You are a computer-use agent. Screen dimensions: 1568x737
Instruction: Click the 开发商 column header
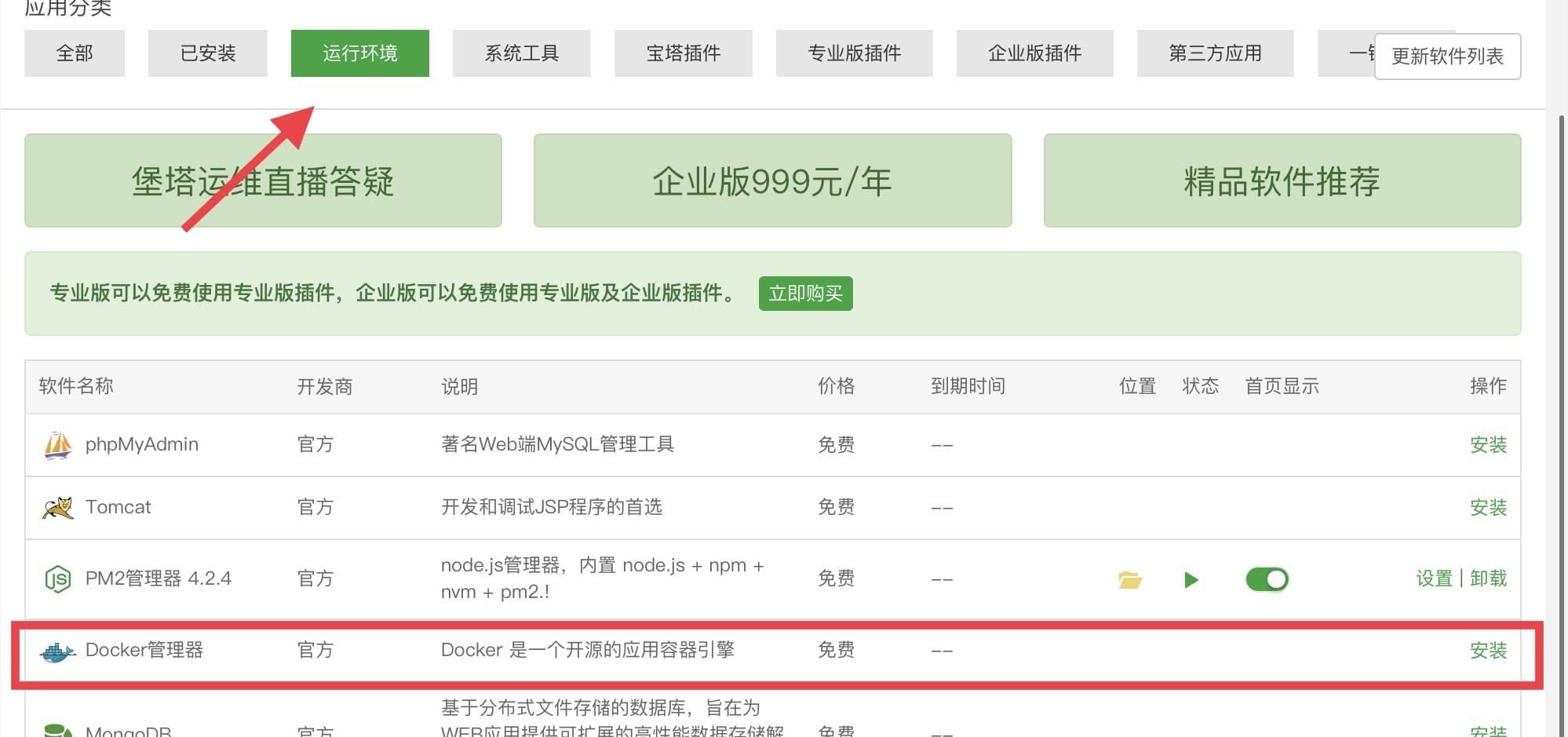[325, 386]
